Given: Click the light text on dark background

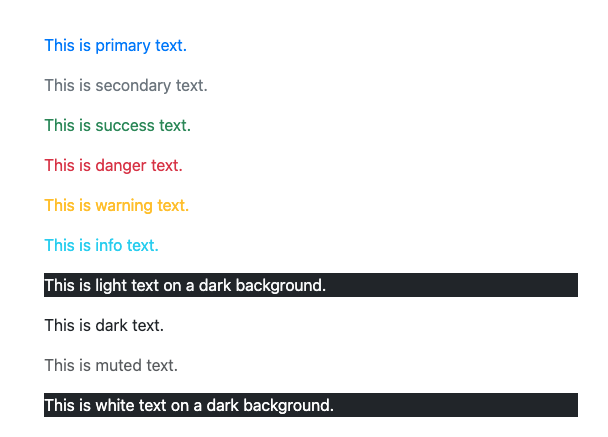Looking at the screenshot, I should [x=185, y=285].
